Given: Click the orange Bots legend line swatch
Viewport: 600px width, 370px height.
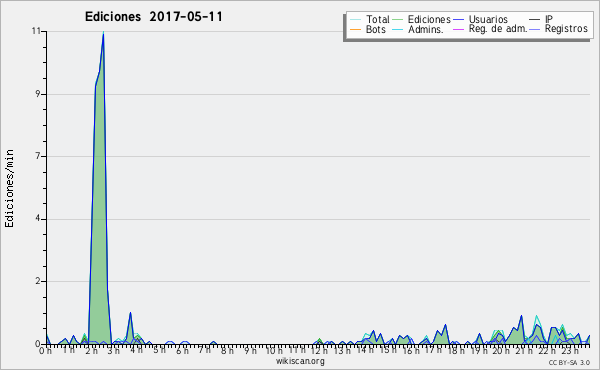Looking at the screenshot, I should coord(355,29).
